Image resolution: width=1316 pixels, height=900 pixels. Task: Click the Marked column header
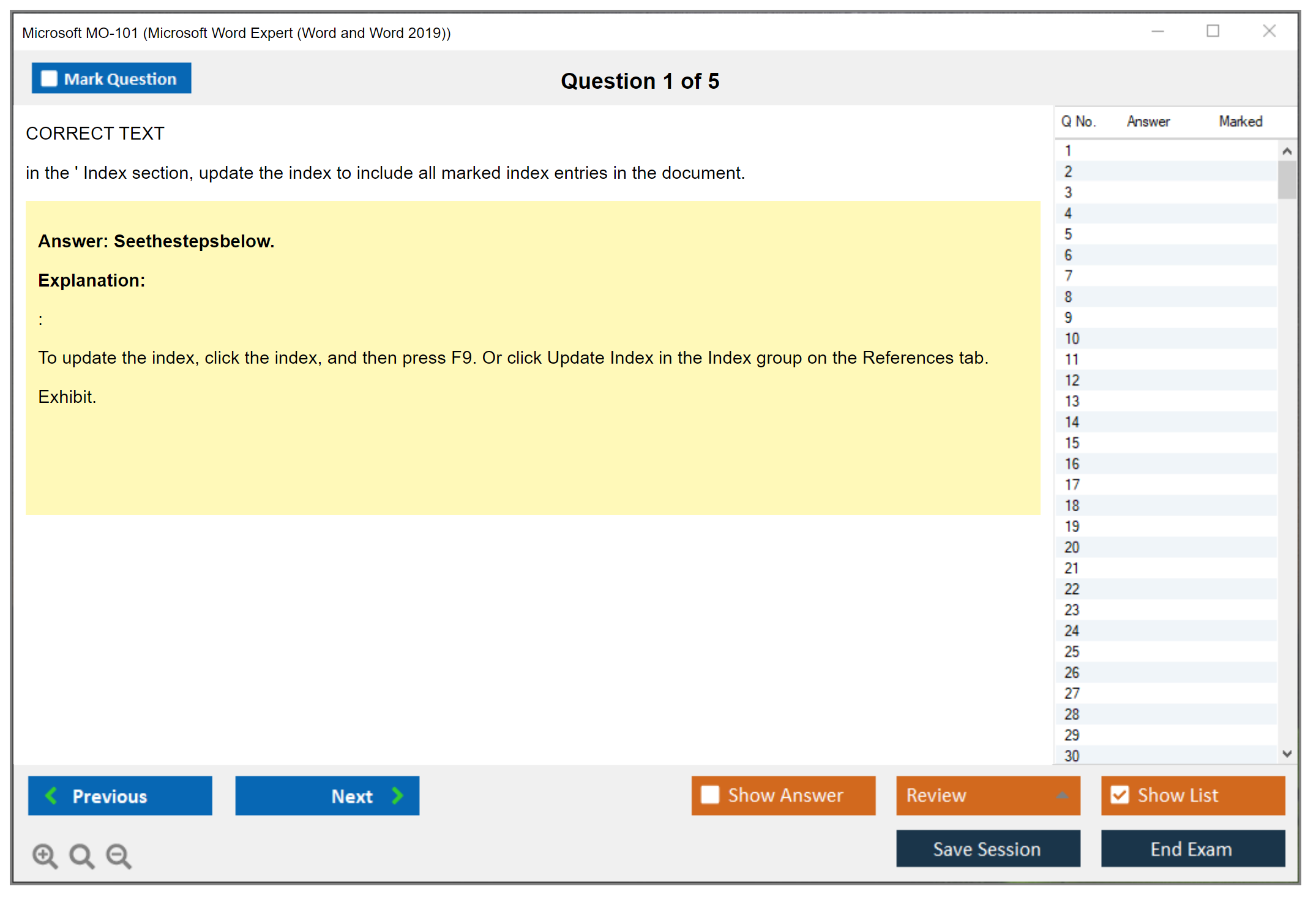[1240, 121]
